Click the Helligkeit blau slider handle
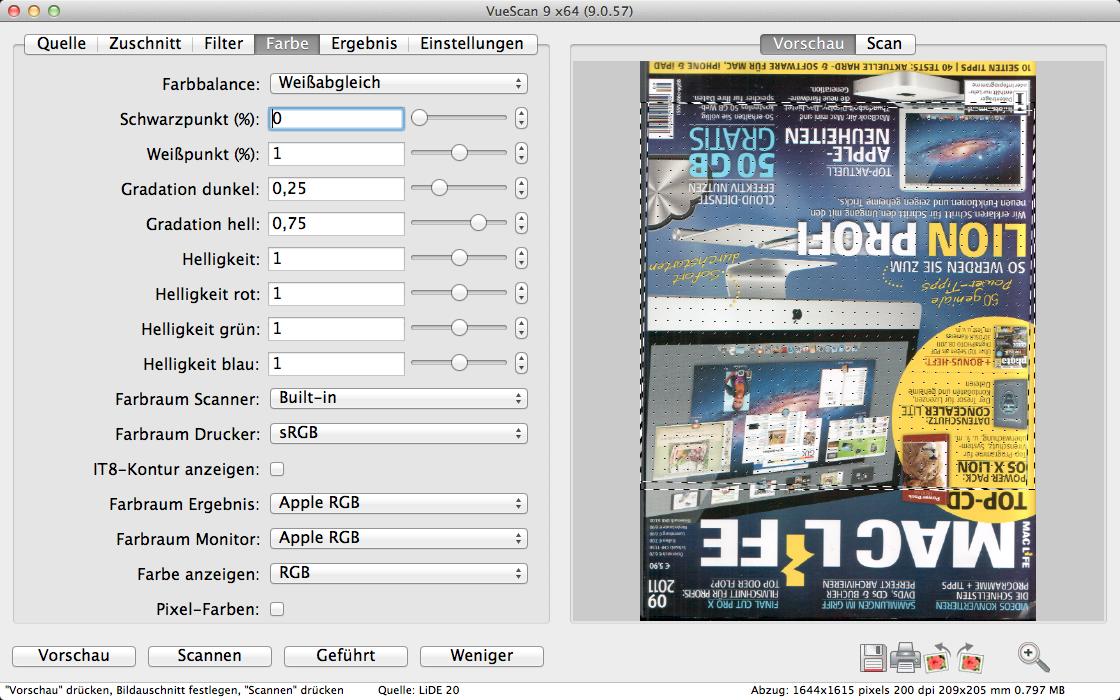Image resolution: width=1120 pixels, height=700 pixels. (459, 363)
